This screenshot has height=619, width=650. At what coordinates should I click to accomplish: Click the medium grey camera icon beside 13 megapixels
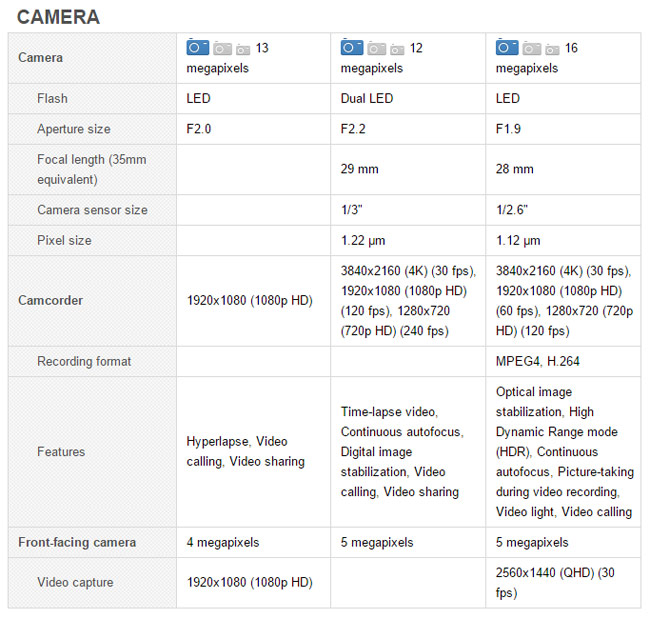tap(222, 48)
